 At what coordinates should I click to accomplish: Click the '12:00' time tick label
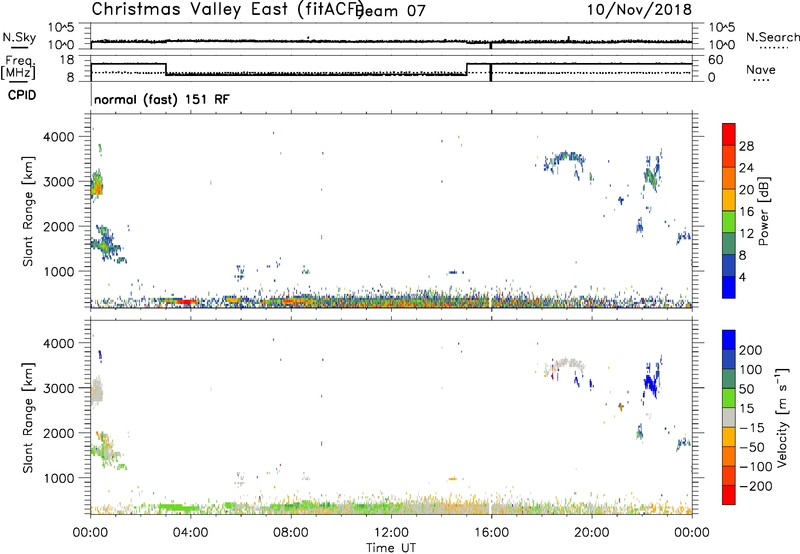(x=391, y=533)
